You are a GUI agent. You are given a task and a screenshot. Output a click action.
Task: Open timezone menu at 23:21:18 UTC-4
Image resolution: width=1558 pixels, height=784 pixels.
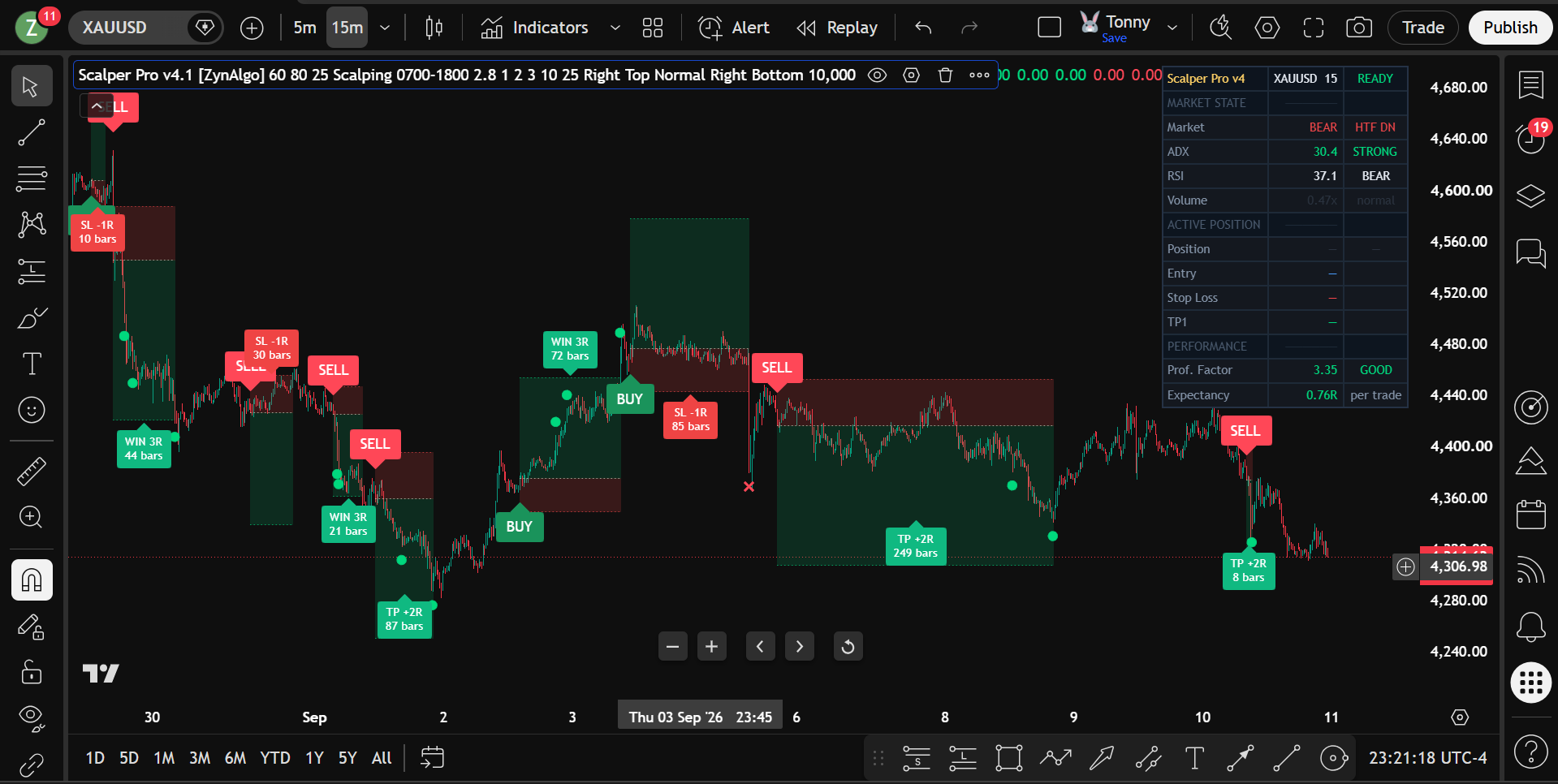(1427, 758)
